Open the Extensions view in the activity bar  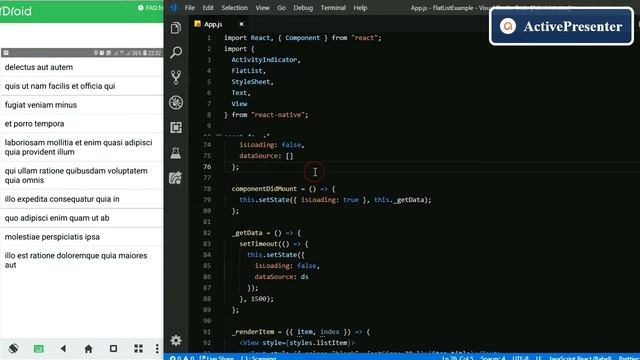(176, 128)
